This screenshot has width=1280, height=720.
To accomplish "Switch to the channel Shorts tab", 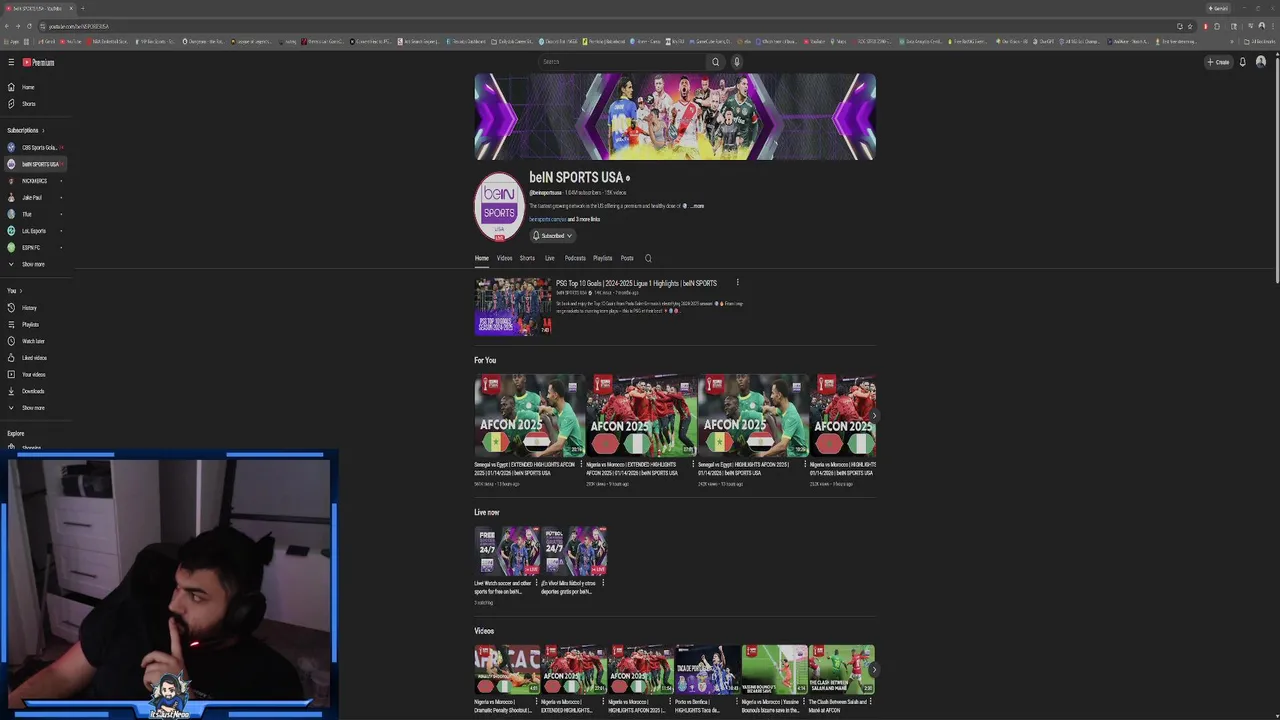I will coord(527,258).
